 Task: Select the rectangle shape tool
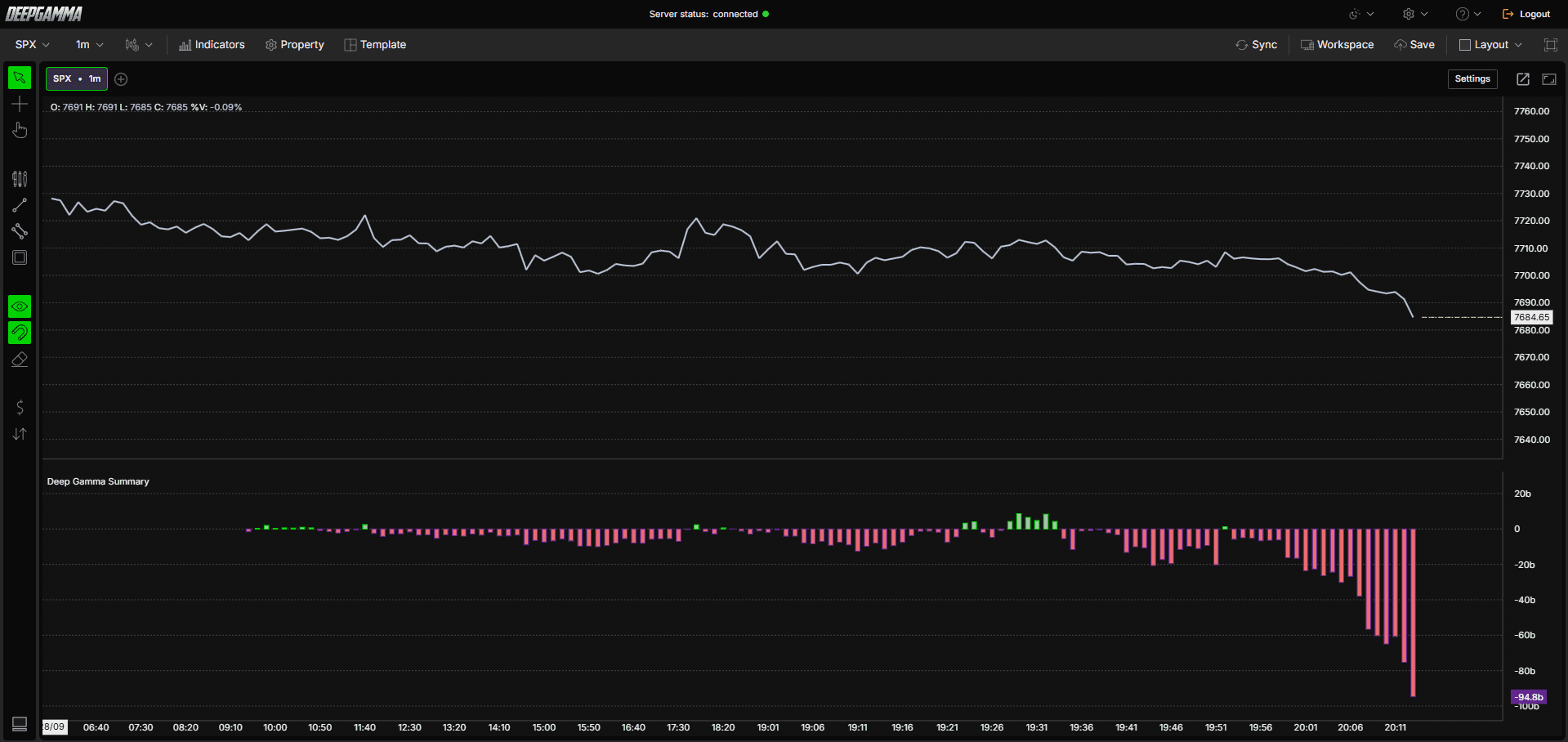click(x=20, y=257)
